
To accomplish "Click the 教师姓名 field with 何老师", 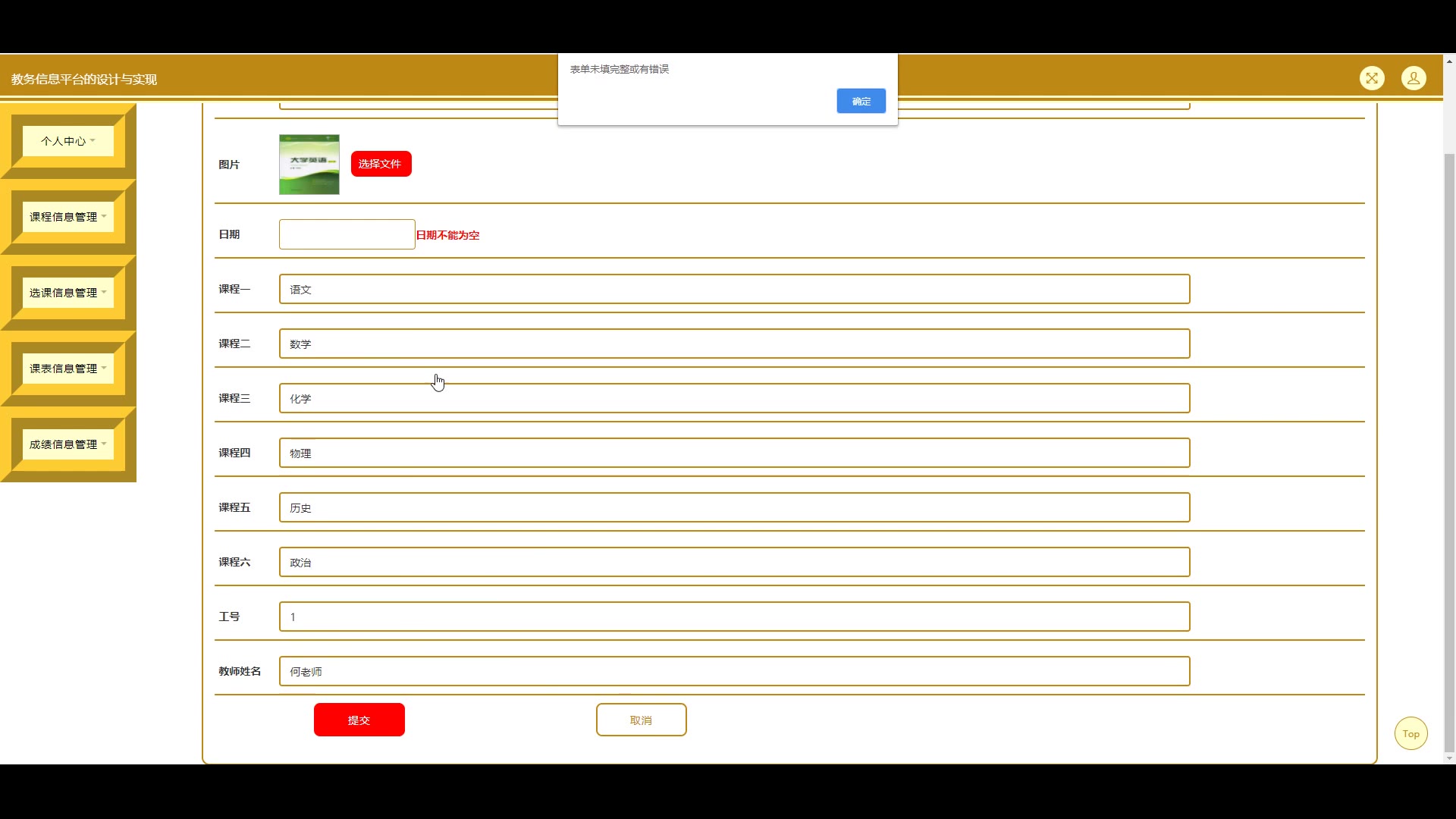I will point(734,671).
